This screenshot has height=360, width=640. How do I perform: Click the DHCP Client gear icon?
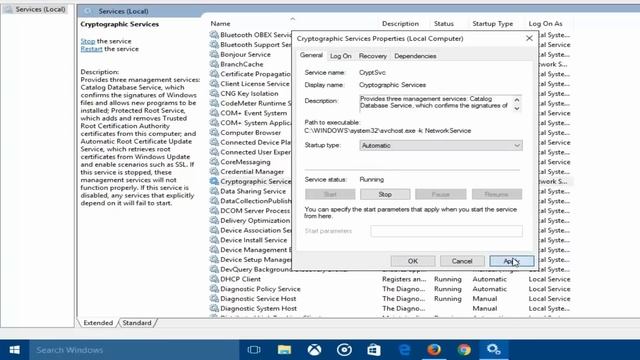click(214, 279)
